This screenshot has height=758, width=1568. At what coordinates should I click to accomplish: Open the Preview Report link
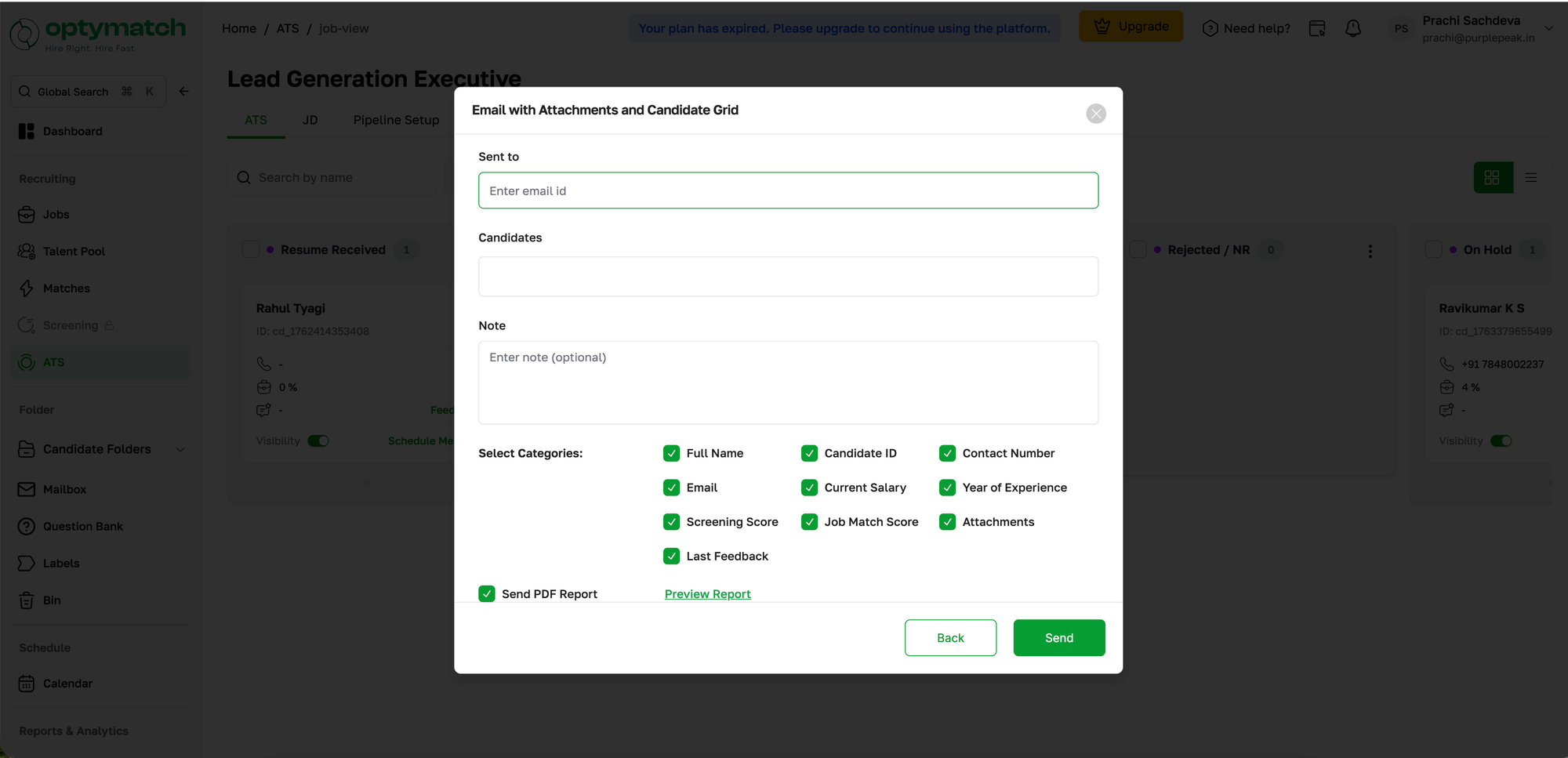pyautogui.click(x=708, y=594)
